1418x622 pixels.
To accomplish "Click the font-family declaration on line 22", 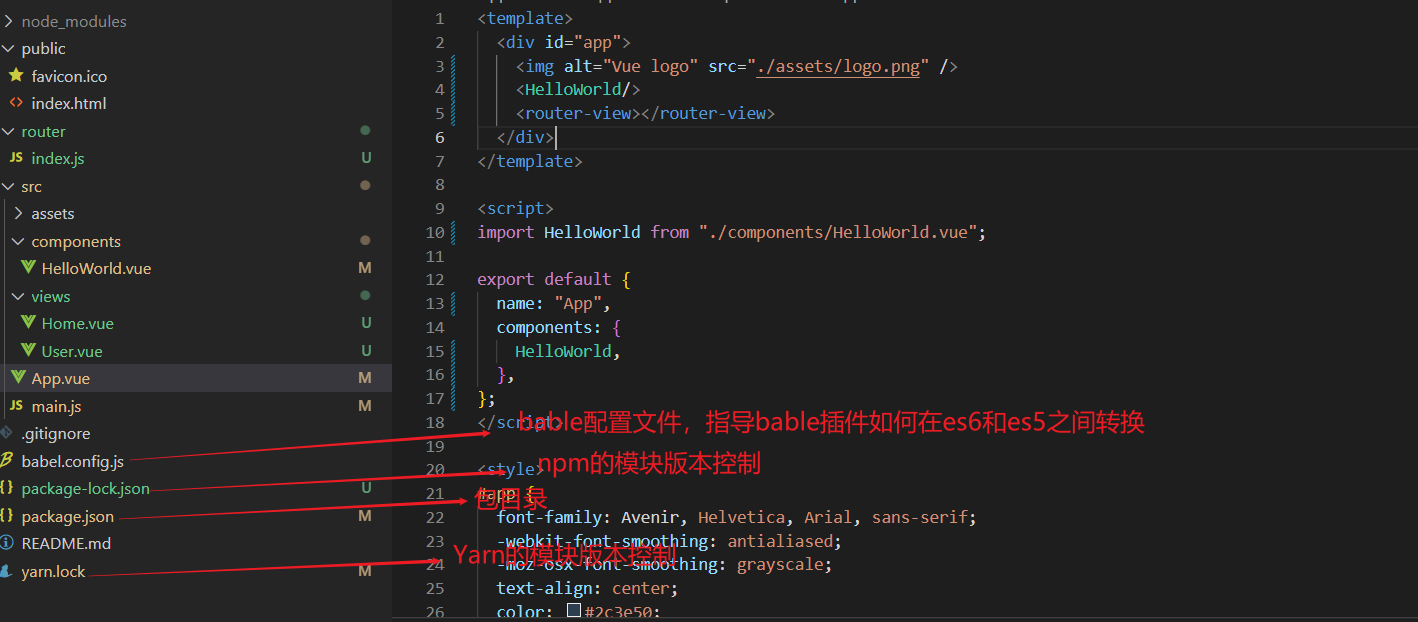I will tap(736, 517).
